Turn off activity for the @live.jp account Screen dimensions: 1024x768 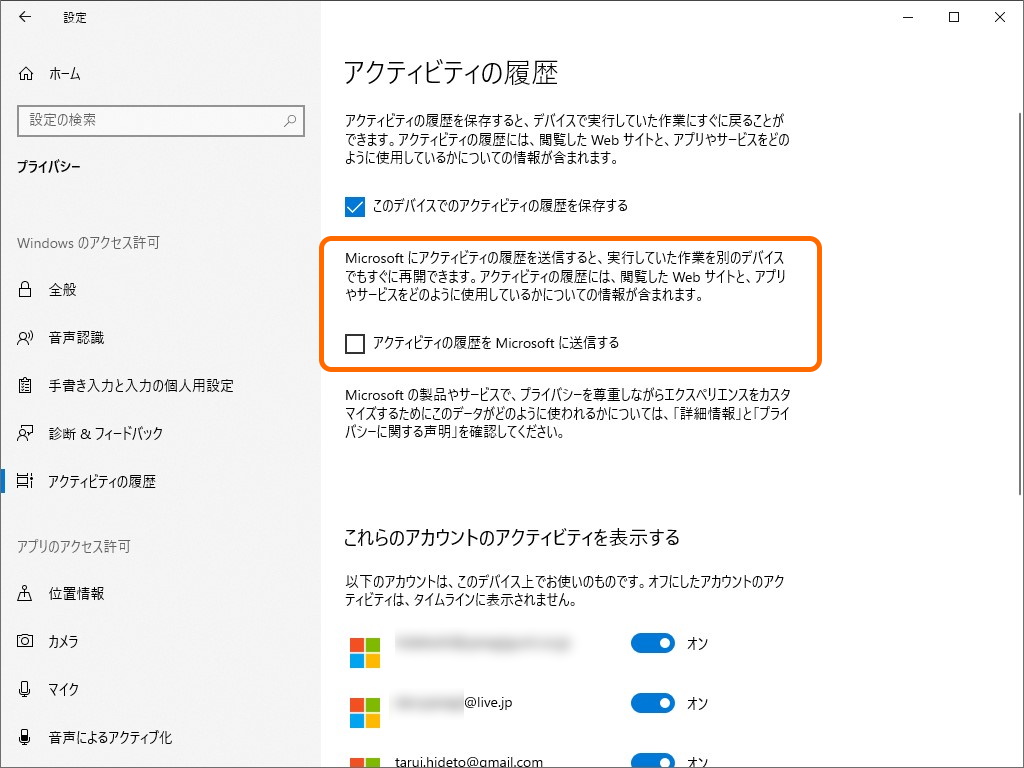click(652, 703)
